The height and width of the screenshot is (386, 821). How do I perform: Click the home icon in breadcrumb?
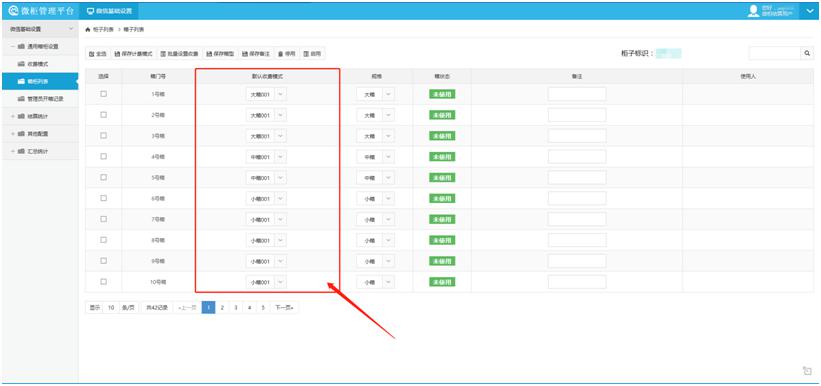87,29
